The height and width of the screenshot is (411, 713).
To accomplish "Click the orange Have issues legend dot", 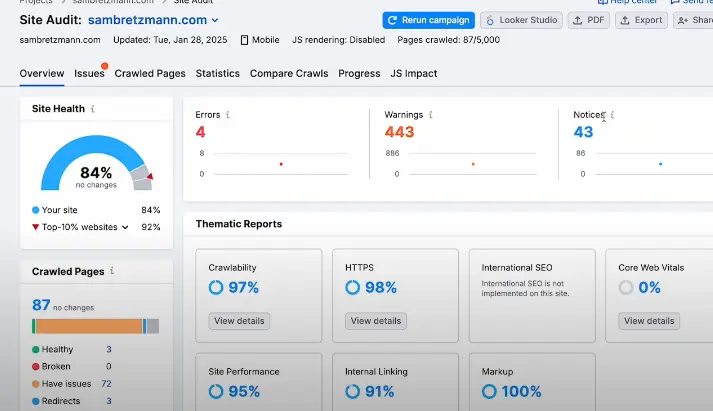I will [x=35, y=384].
